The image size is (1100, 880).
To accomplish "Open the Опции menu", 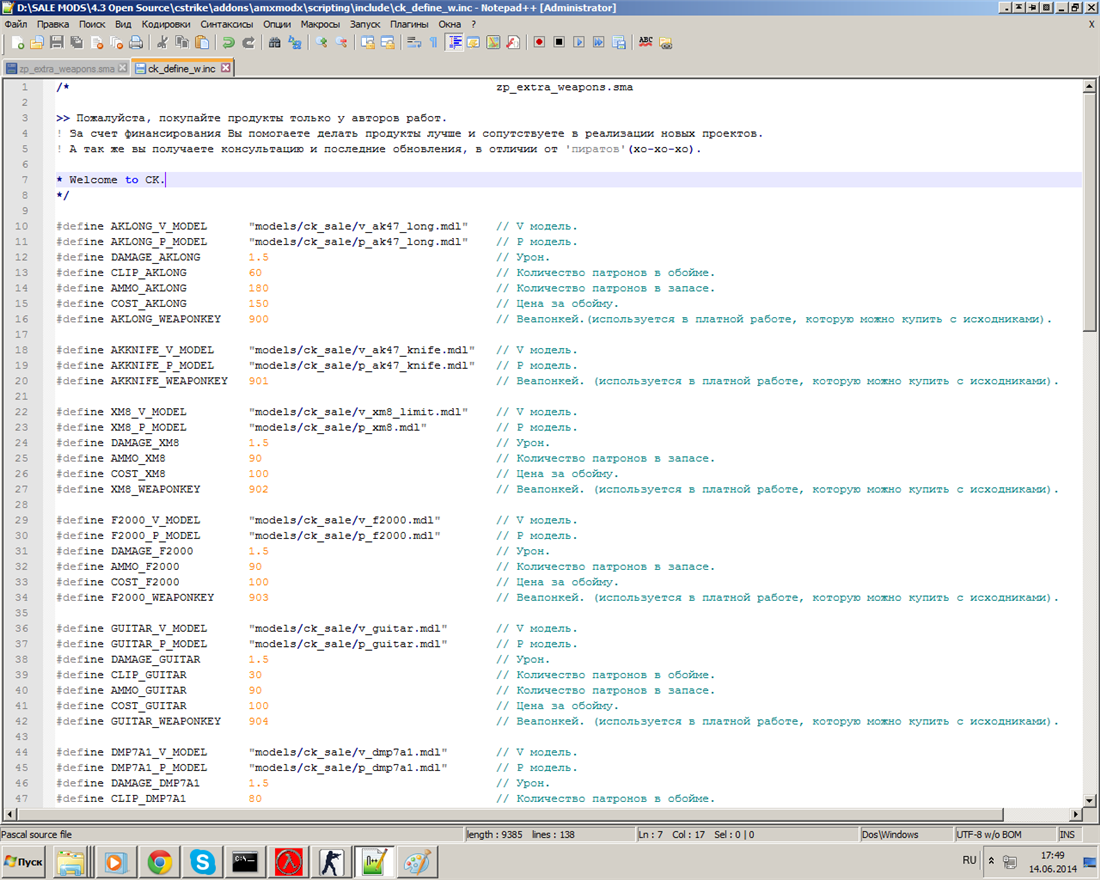I will 276,24.
